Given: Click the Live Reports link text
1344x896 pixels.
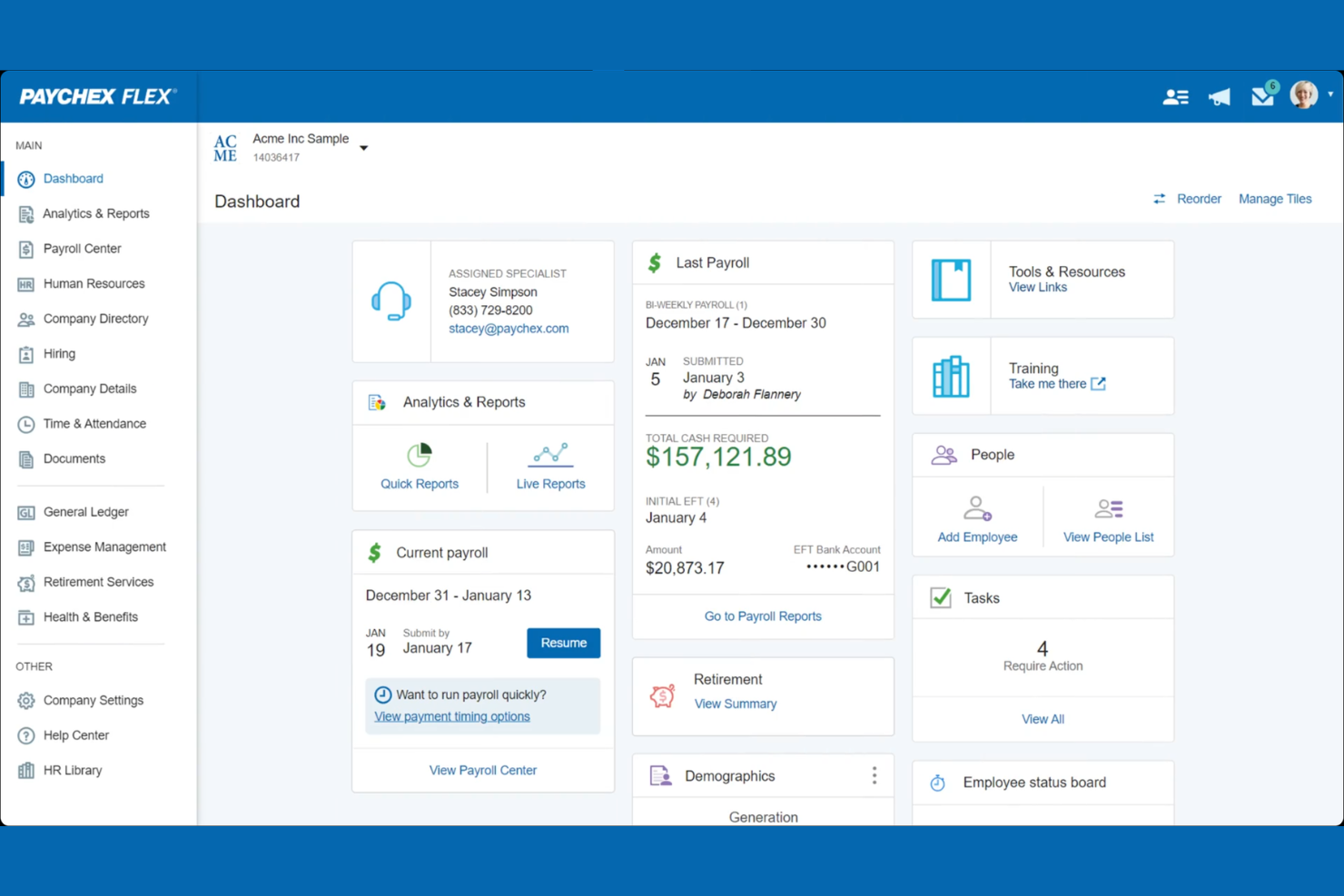Looking at the screenshot, I should click(x=551, y=484).
